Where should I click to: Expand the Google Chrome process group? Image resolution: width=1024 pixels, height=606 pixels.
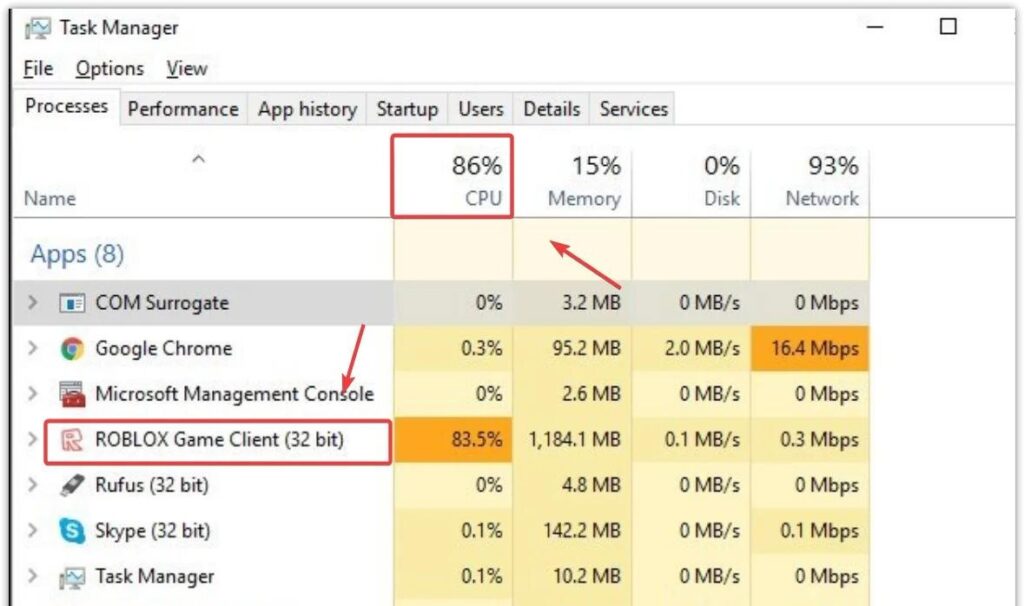coord(33,349)
